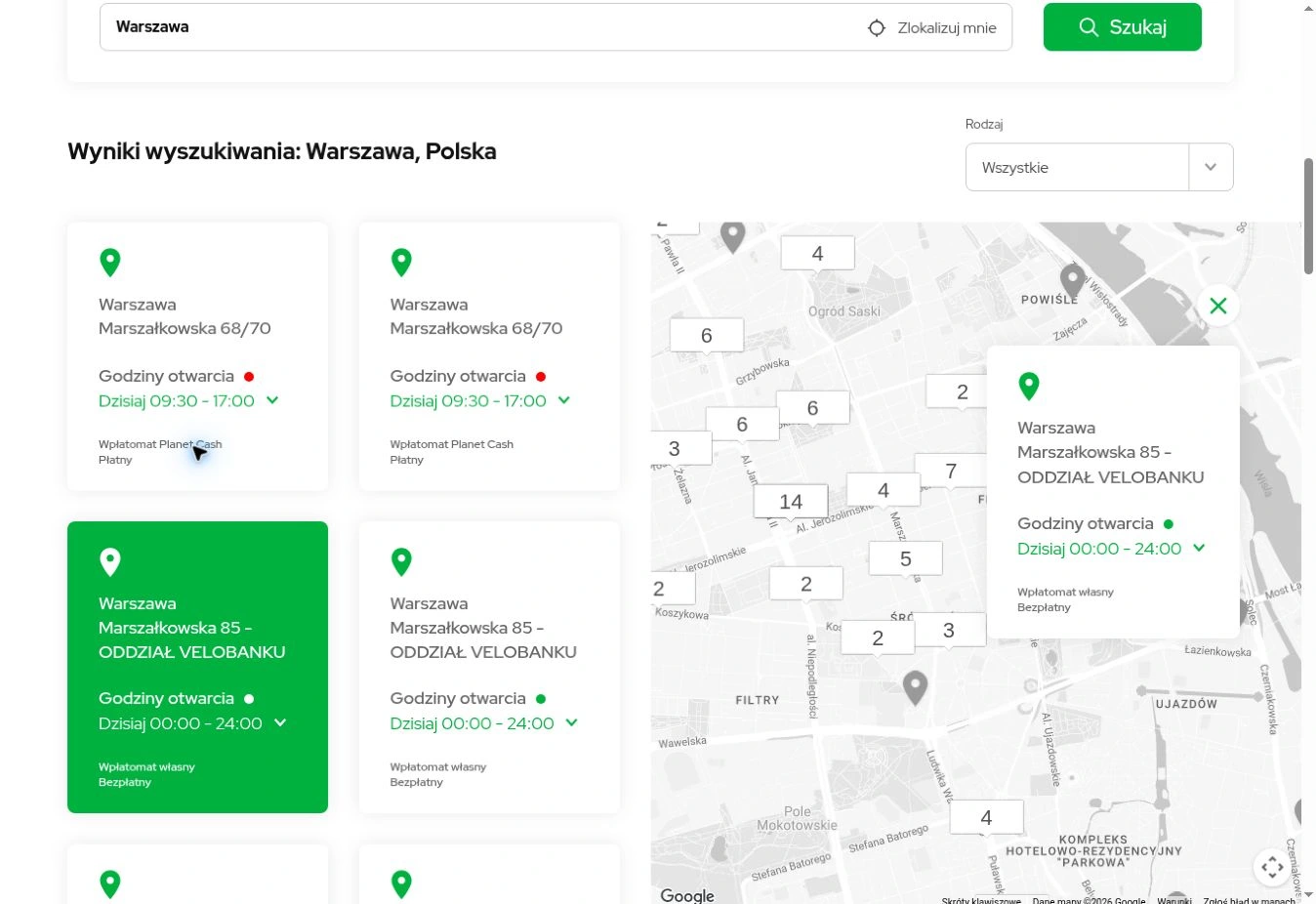Click the green Szukaj search button
The width and height of the screenshot is (1316, 904).
point(1122,27)
